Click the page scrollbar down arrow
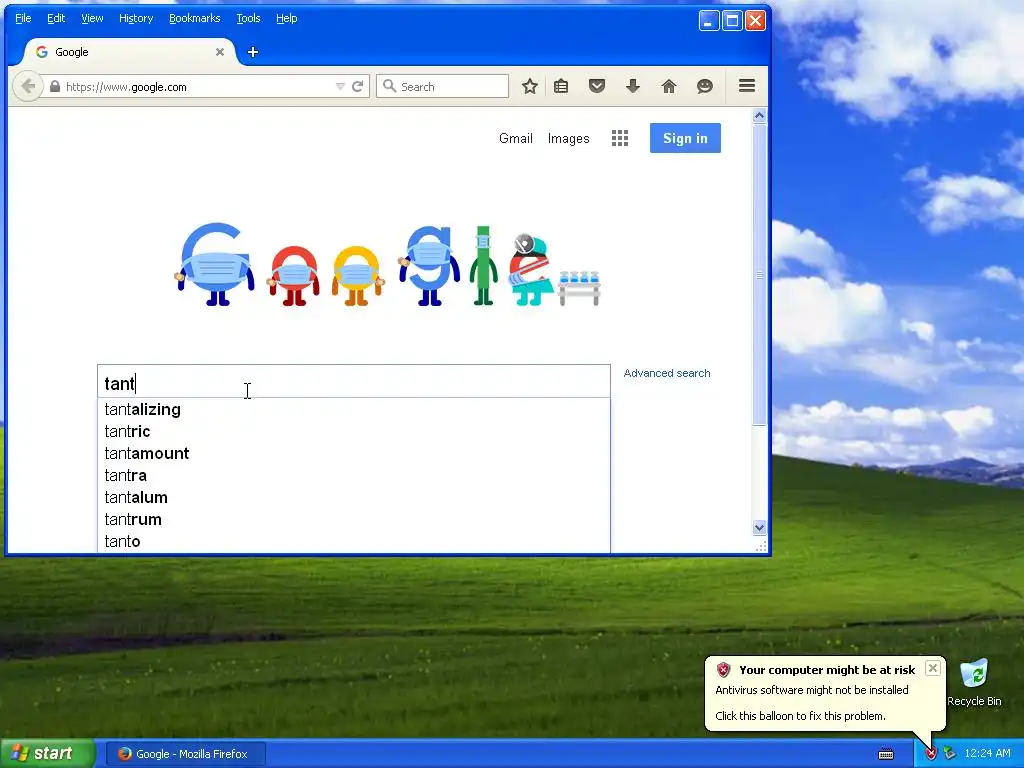The image size is (1024, 768). click(759, 528)
